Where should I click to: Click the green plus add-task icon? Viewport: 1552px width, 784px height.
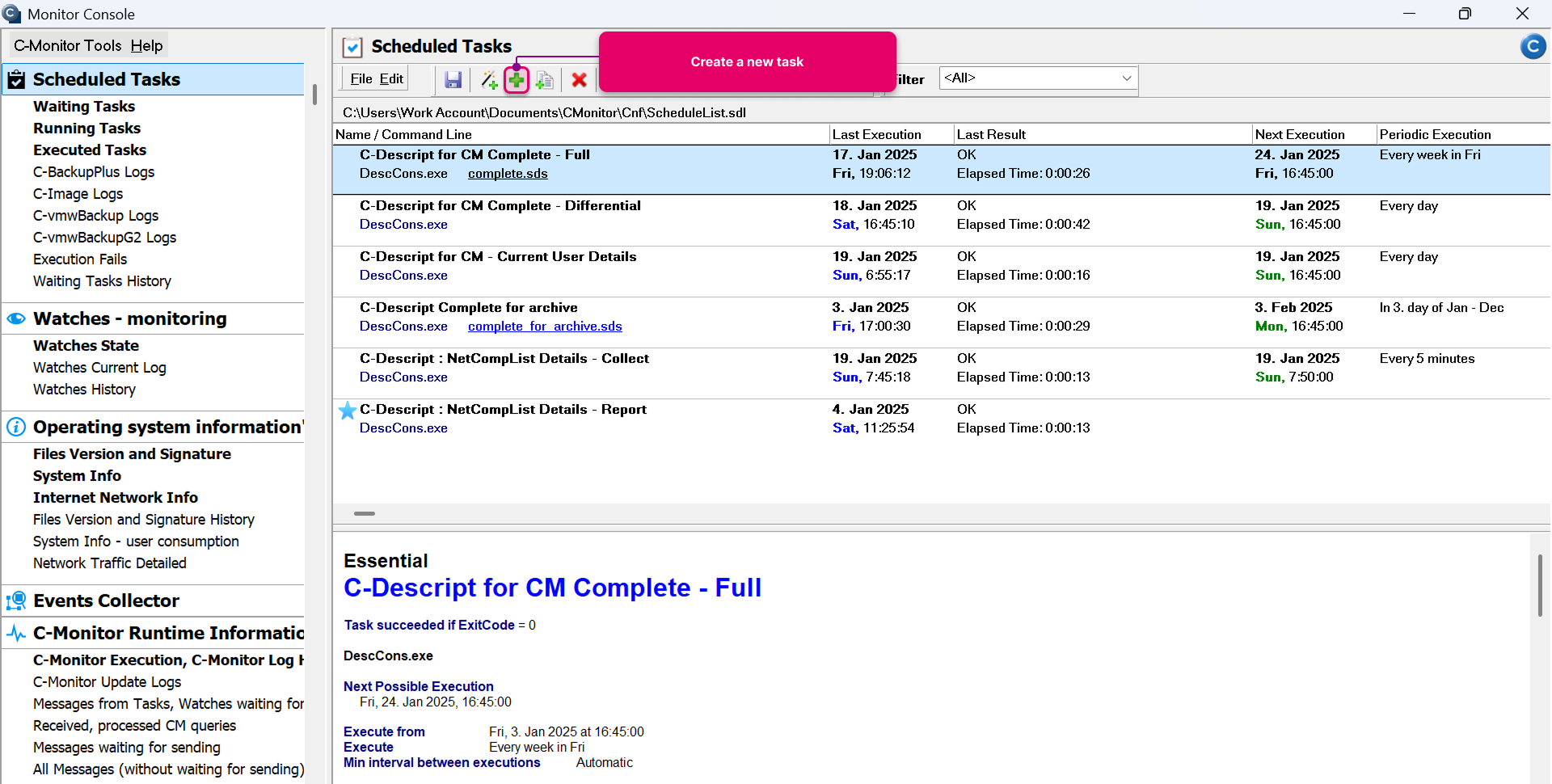(x=517, y=79)
